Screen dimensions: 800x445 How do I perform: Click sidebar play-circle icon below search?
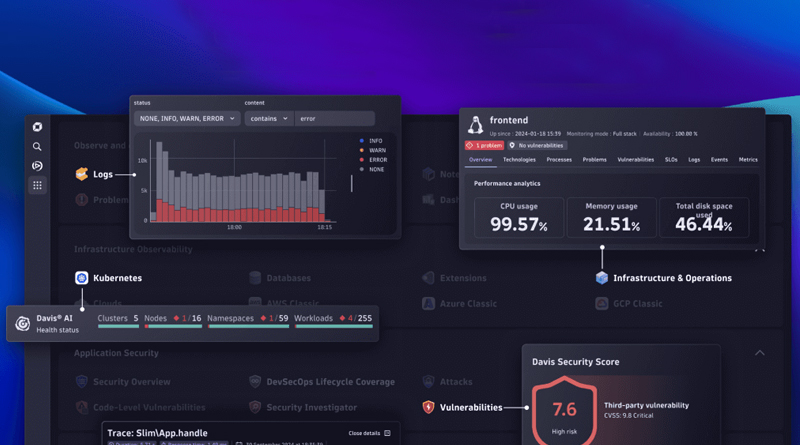[37, 166]
